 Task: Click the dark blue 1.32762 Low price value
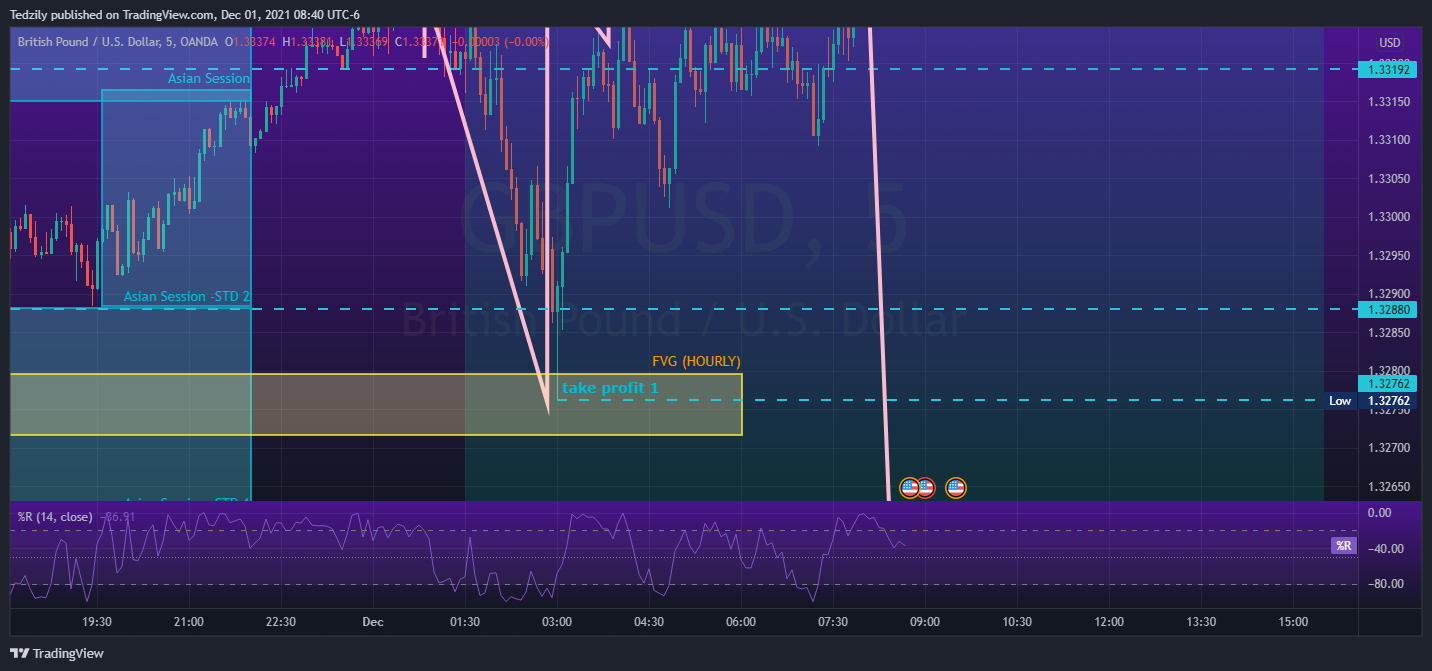coord(1387,401)
